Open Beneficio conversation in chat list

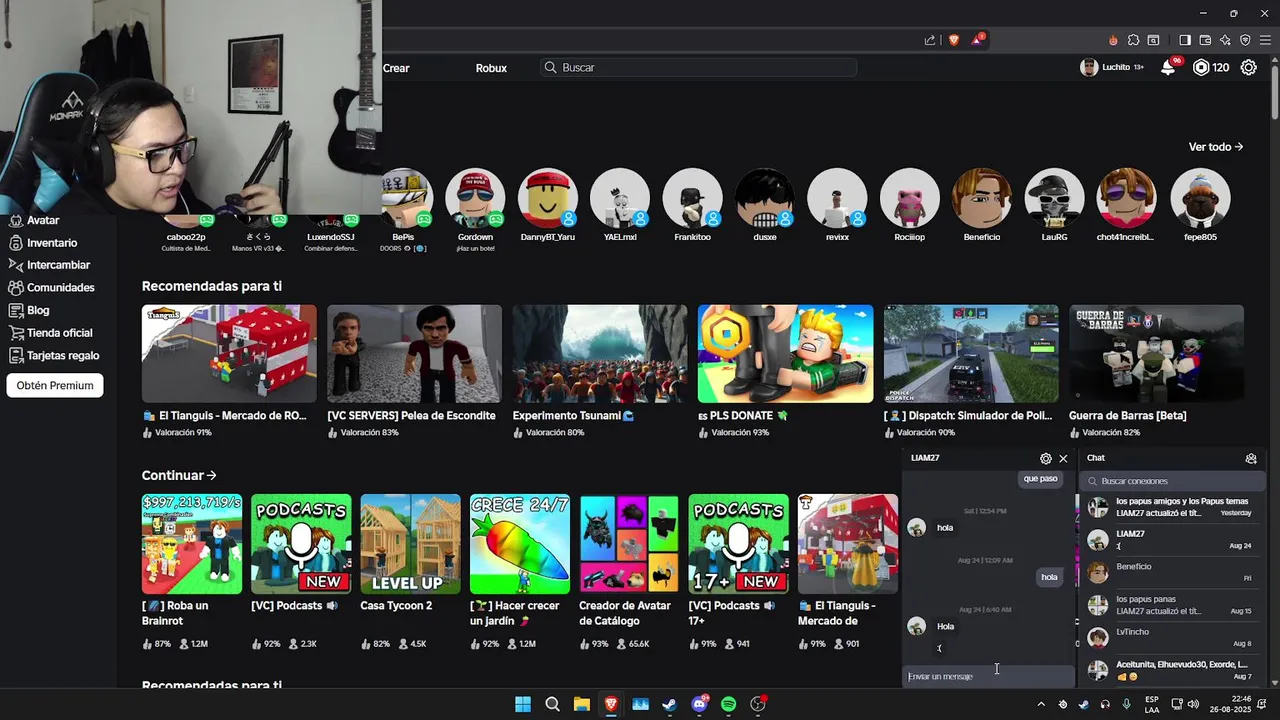point(1170,572)
